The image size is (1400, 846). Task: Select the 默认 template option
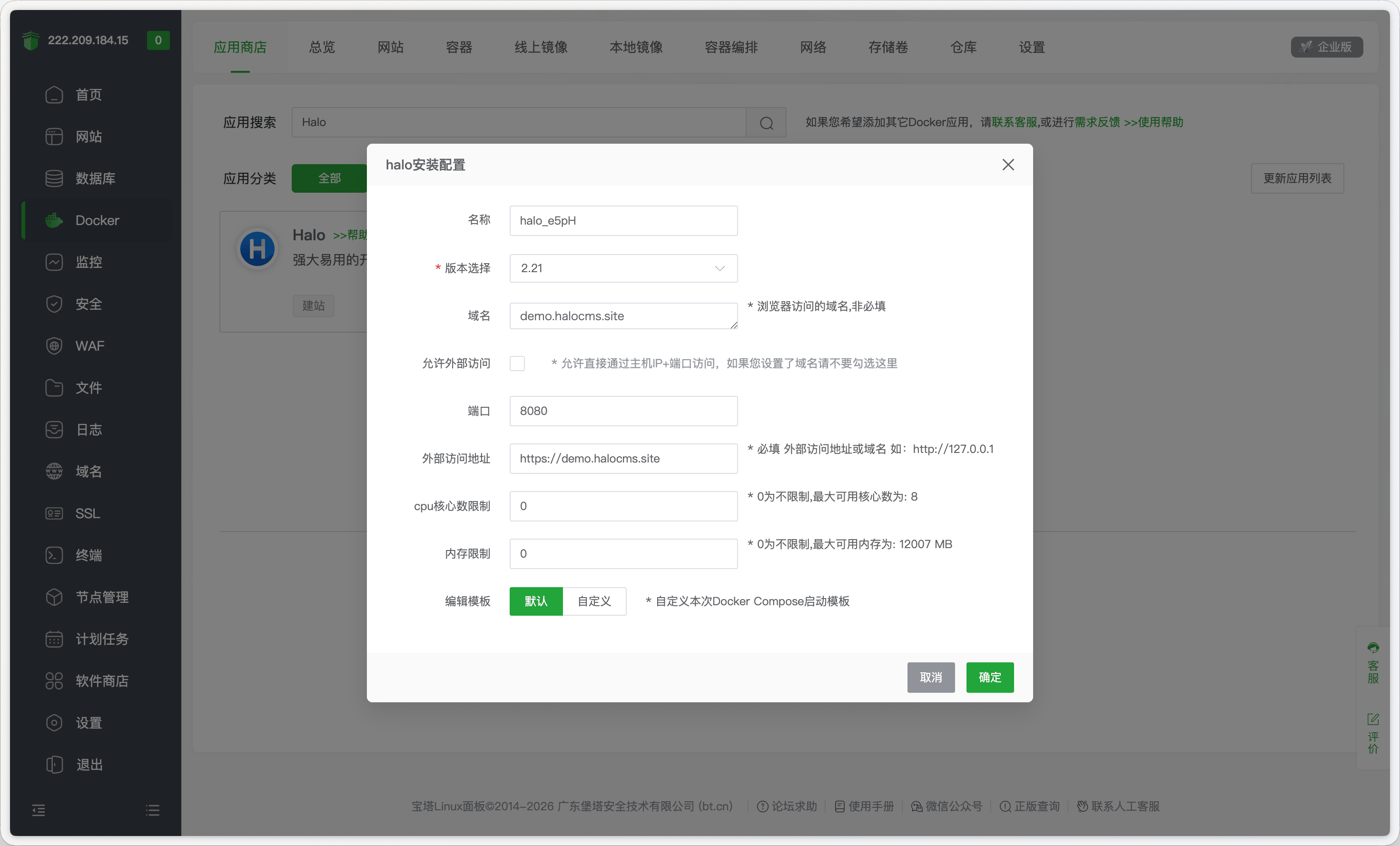[x=536, y=601]
